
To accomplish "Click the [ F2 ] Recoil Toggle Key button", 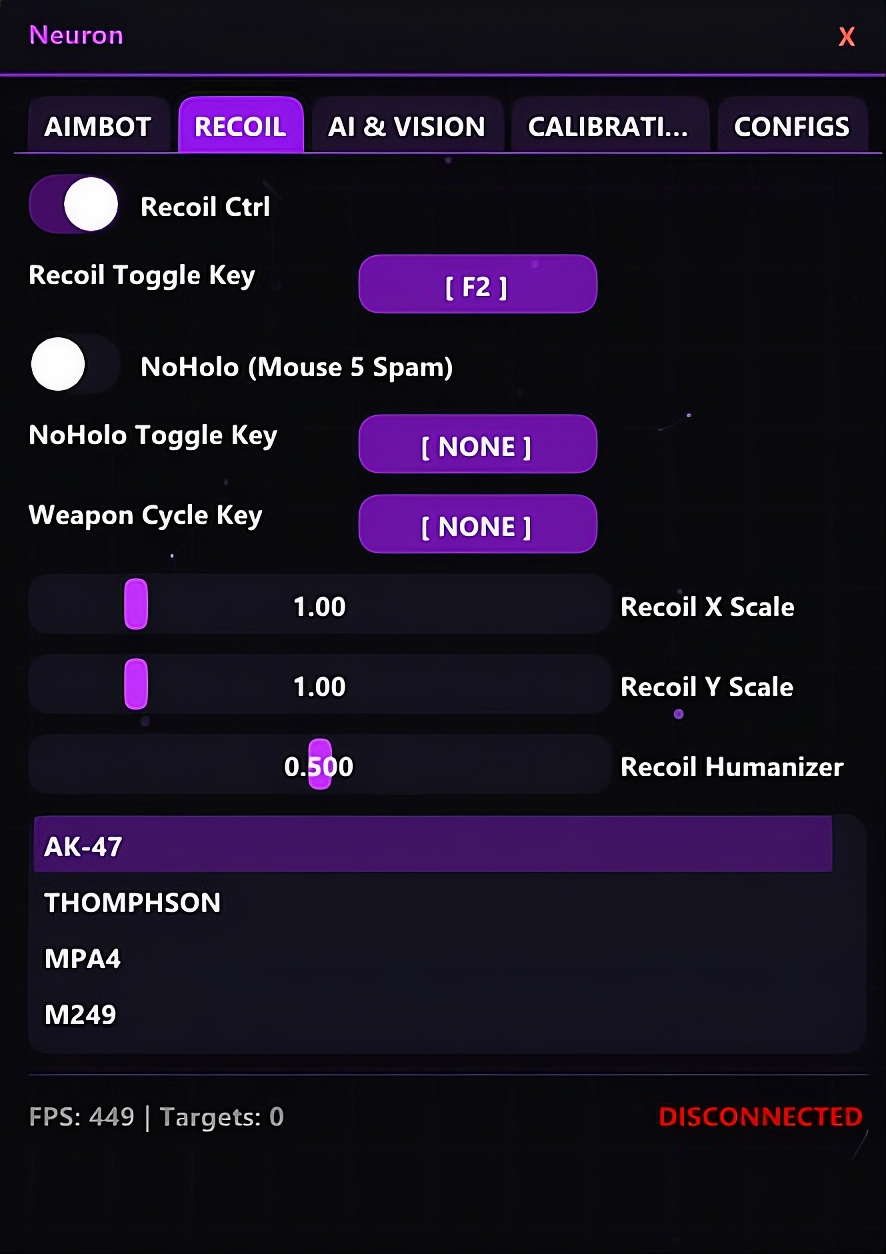I will tap(477, 285).
